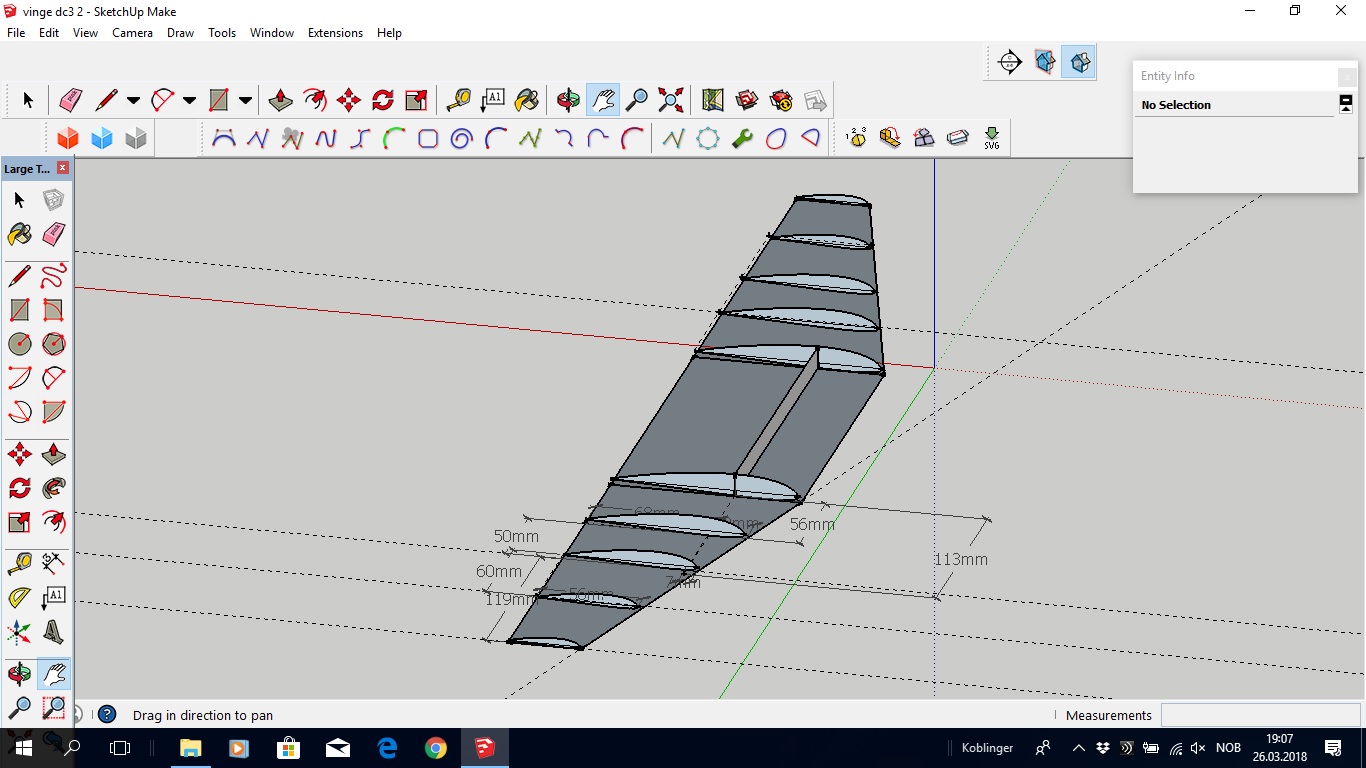Toggle the Windows volume mute icon

coord(1198,748)
